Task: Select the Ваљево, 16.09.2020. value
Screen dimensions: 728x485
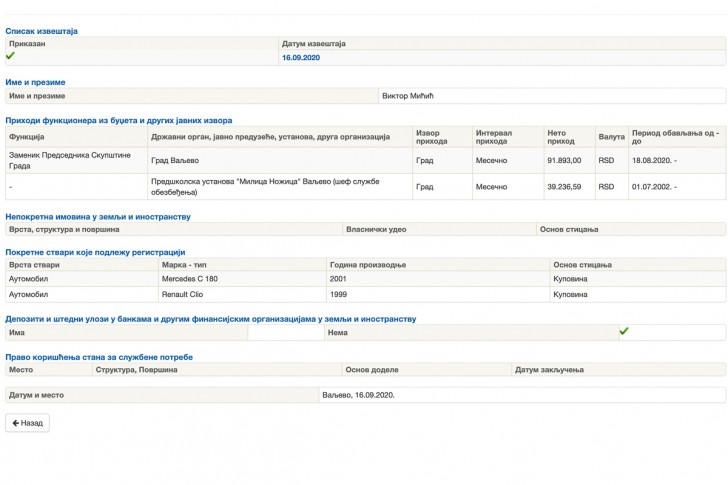Action: coord(358,395)
